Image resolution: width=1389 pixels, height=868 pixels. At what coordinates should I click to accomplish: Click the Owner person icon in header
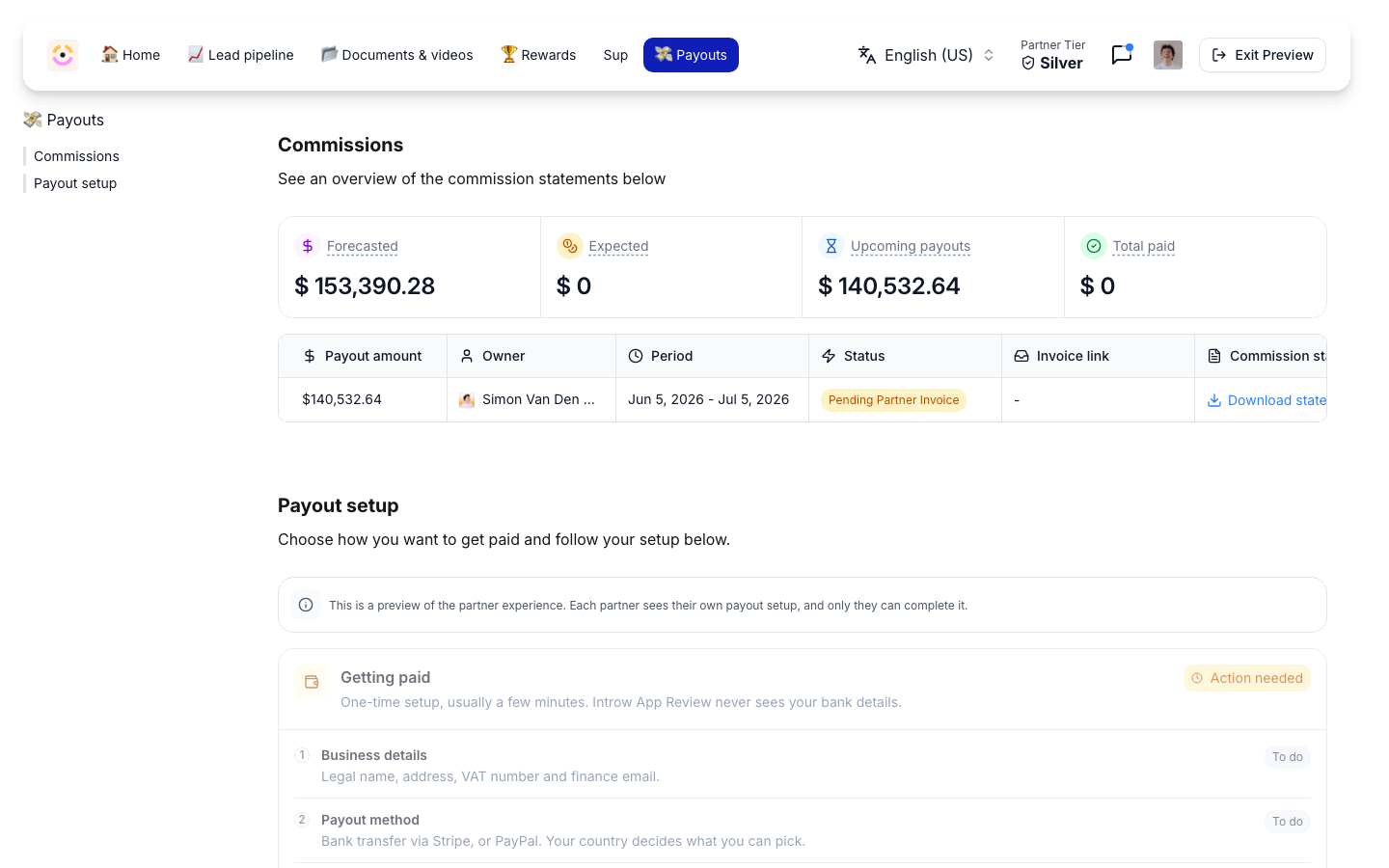[467, 356]
